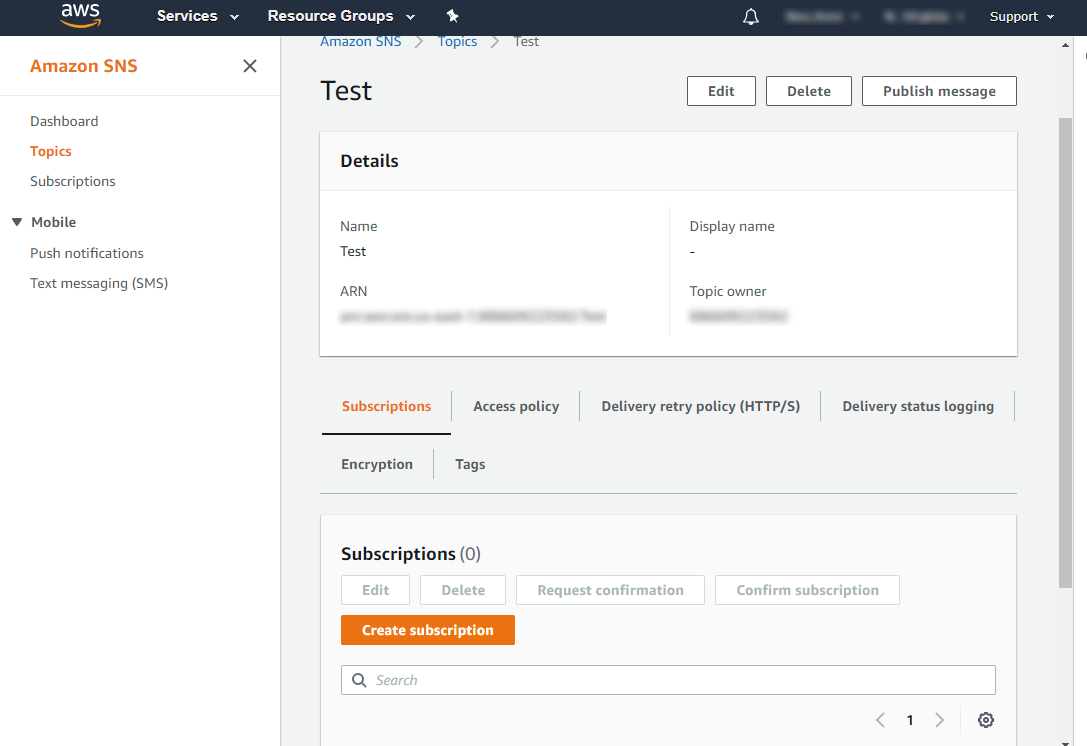Viewport: 1087px width, 746px height.
Task: Click the pin icon in top navigation
Action: tap(452, 17)
